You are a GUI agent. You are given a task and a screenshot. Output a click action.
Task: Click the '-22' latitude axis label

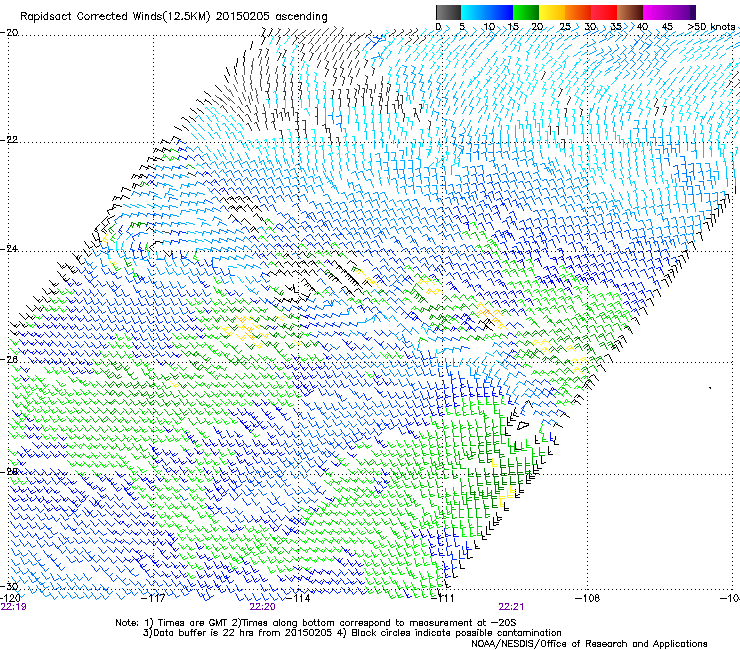pos(9,140)
